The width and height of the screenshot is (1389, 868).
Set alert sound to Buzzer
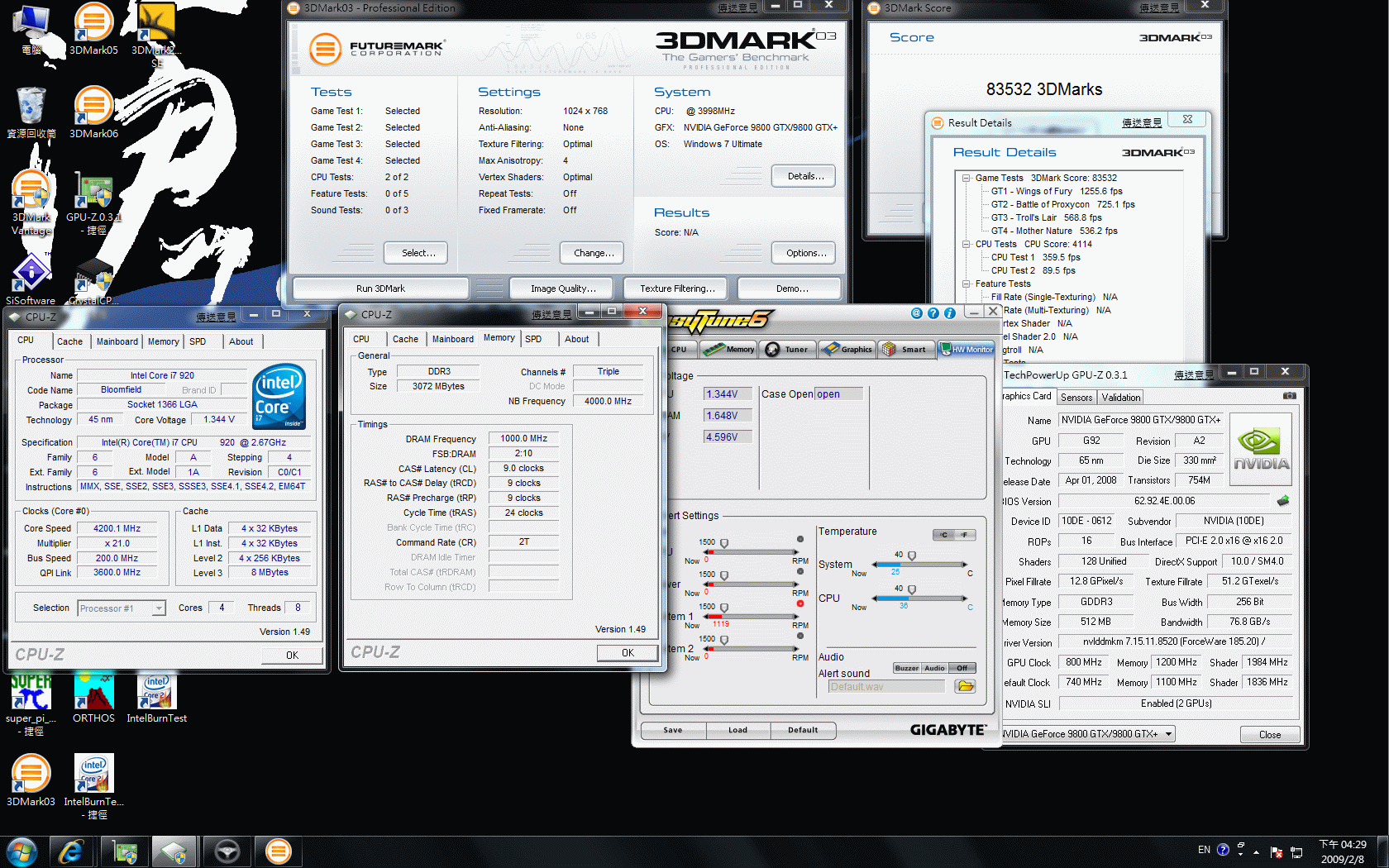point(906,668)
